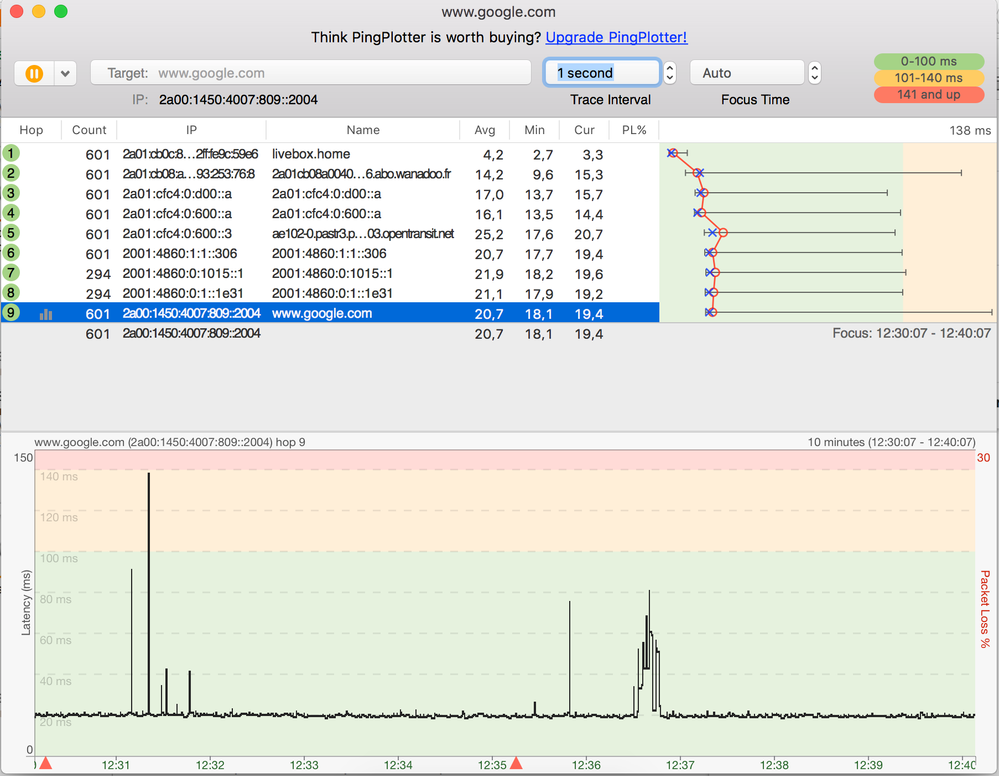999x776 pixels.
Task: Click the 150 y-axis maximum of the latency graph
Action: (23, 457)
